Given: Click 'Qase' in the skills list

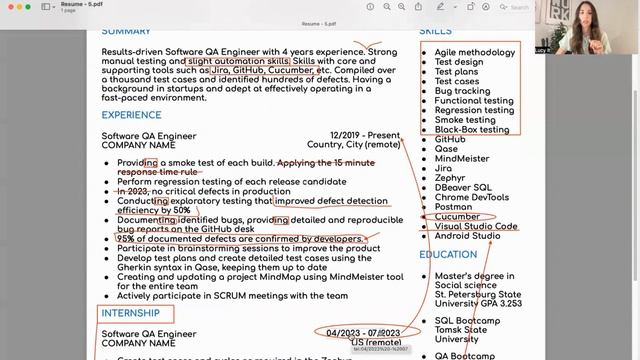Looking at the screenshot, I should point(446,149).
